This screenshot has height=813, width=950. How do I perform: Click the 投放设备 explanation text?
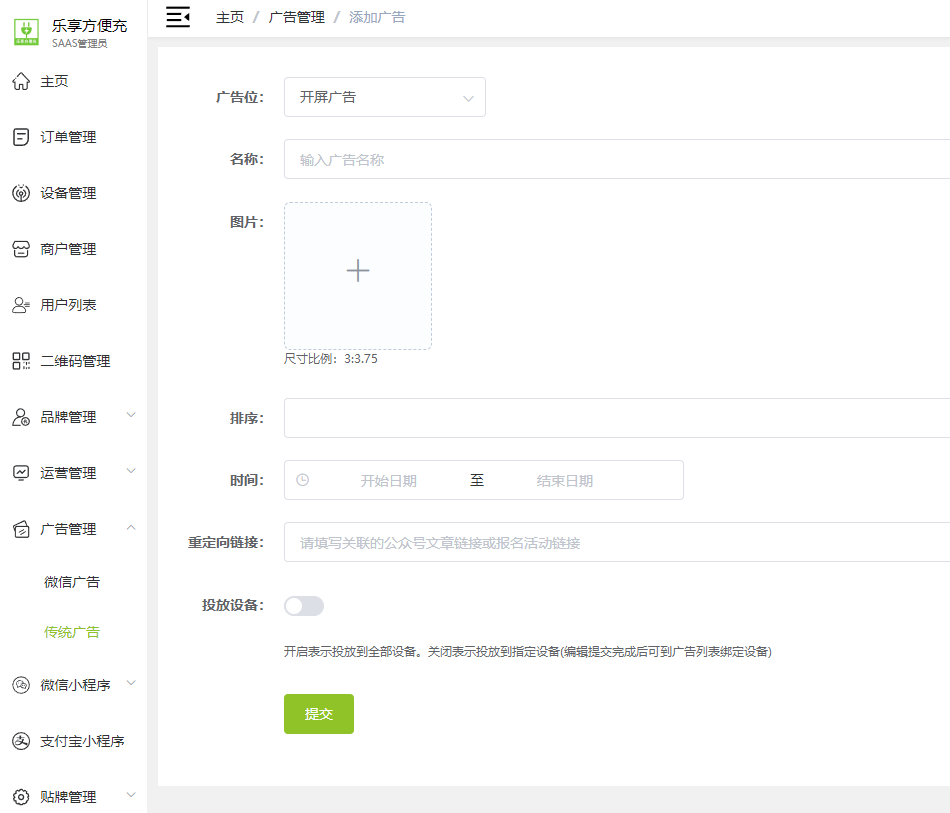[527, 651]
